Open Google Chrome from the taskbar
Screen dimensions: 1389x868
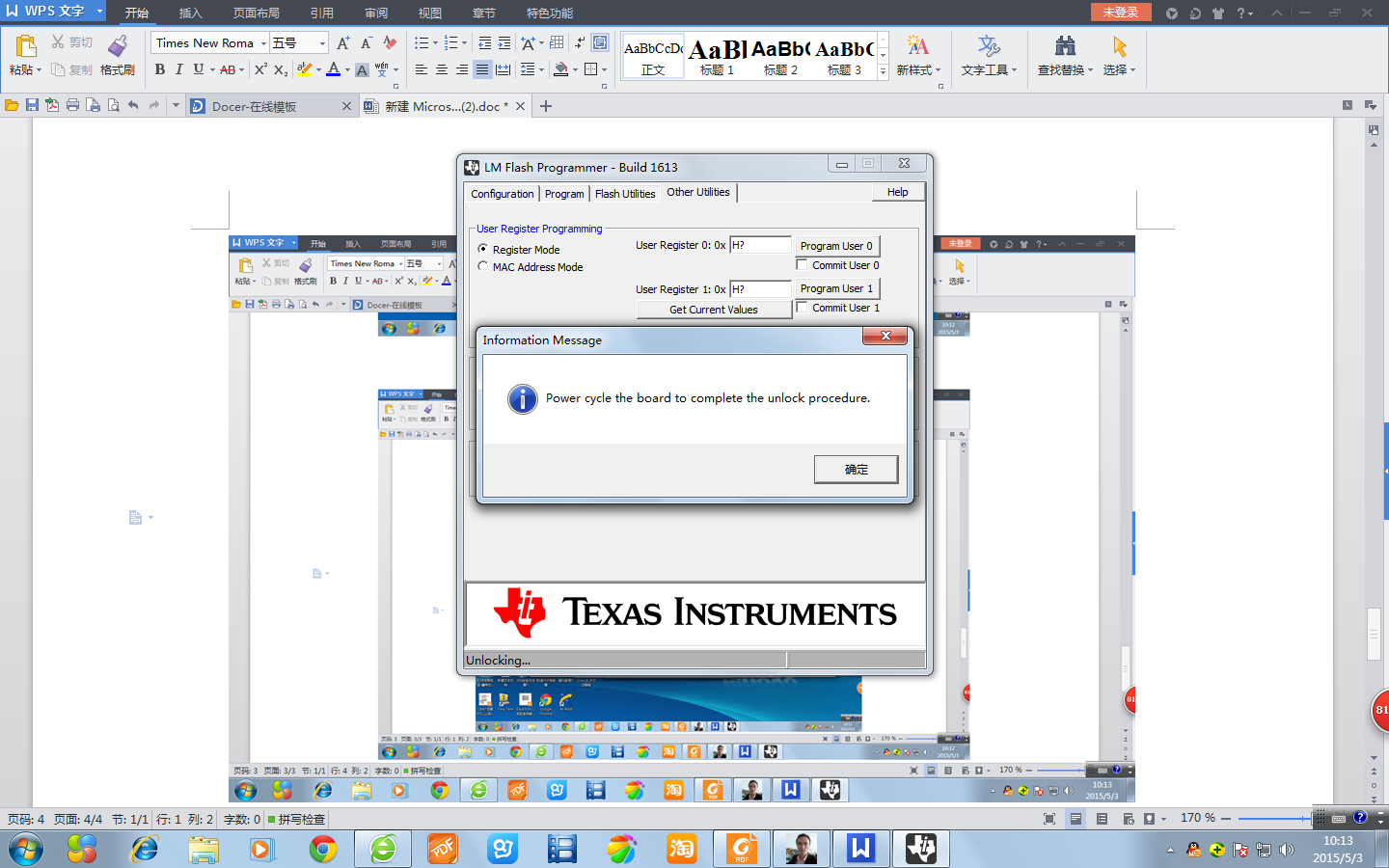(x=323, y=849)
